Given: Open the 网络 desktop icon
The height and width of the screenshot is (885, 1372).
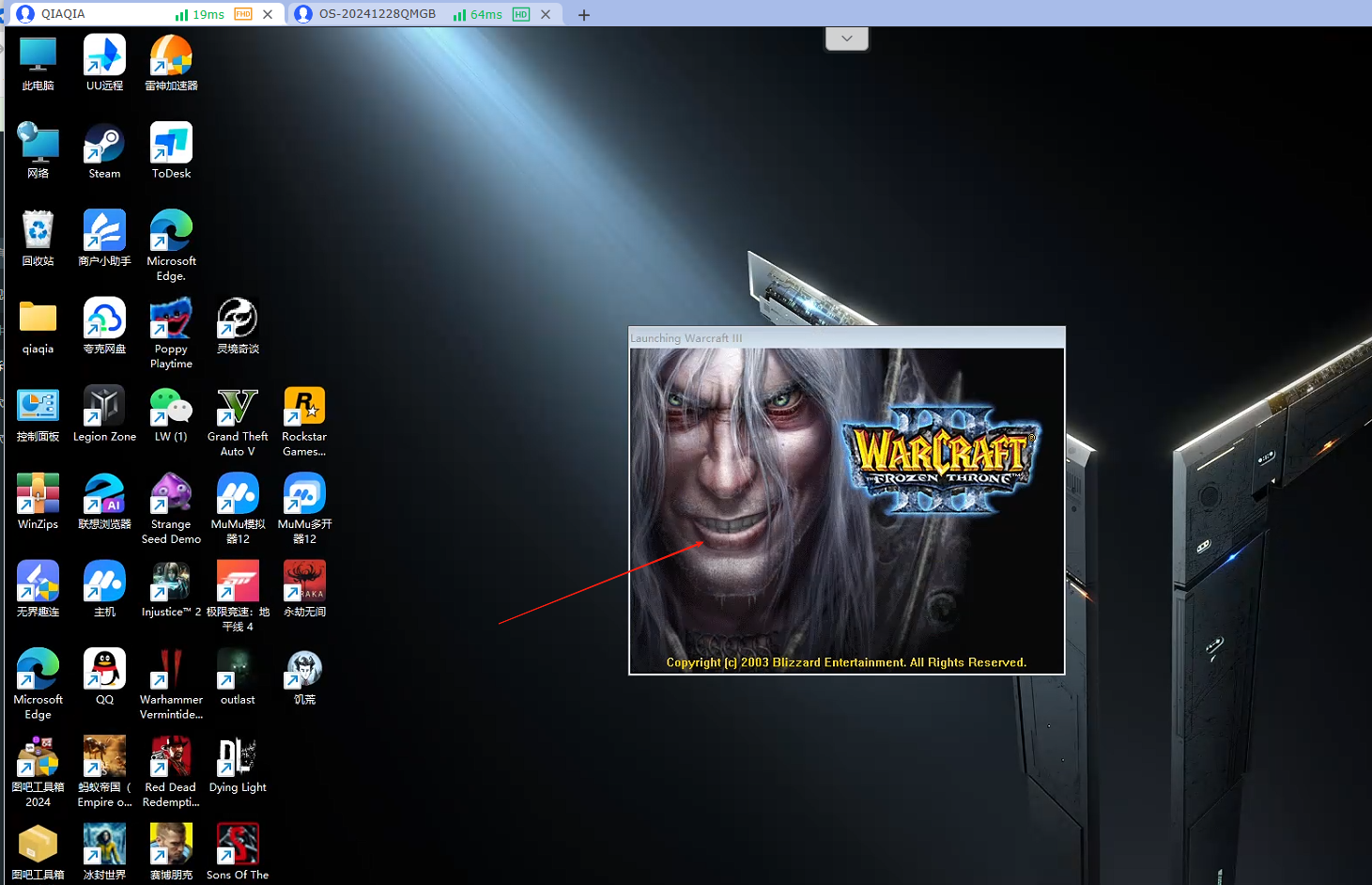Looking at the screenshot, I should [38, 150].
